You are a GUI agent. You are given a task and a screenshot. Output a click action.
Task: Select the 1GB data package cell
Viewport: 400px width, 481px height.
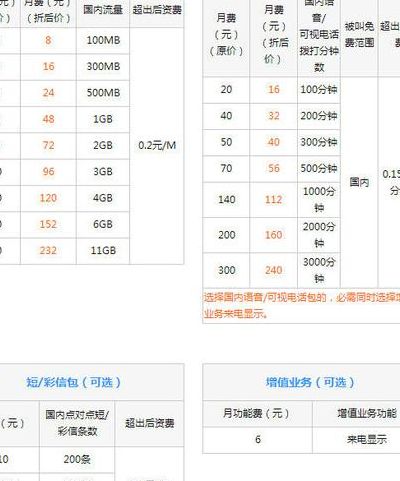point(103,119)
